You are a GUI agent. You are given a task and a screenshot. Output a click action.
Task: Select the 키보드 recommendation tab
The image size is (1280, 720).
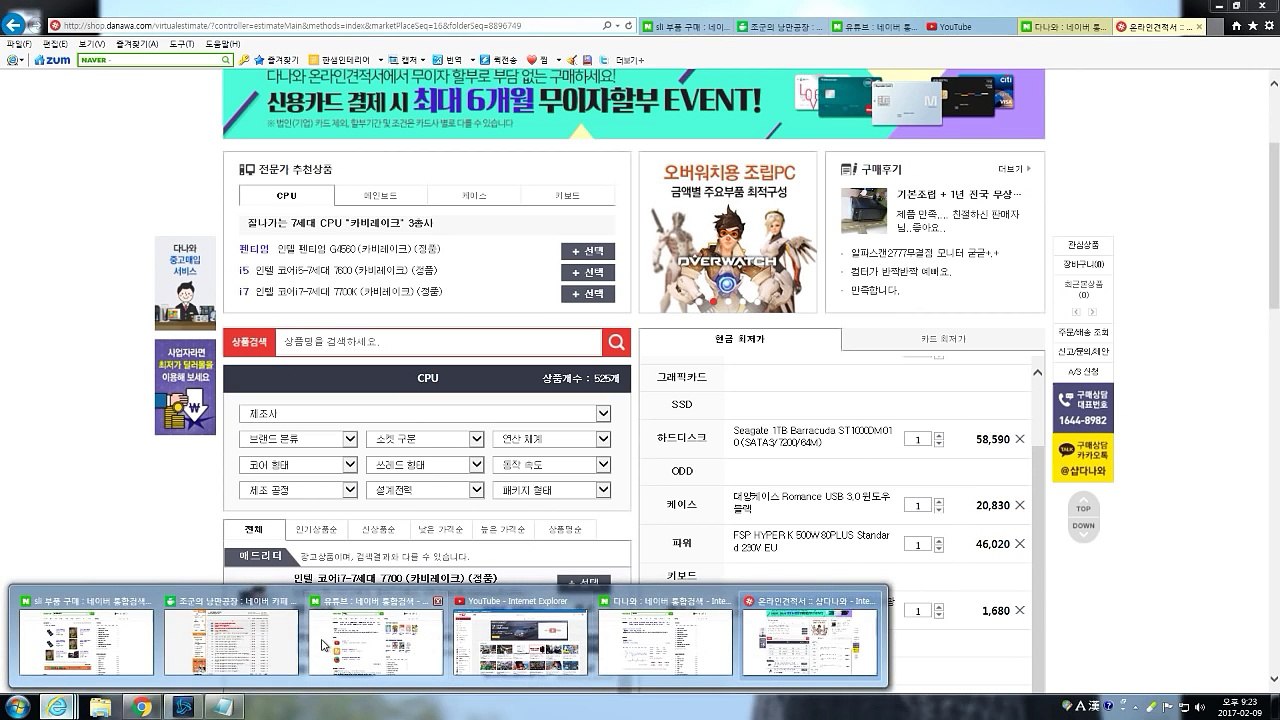pos(567,196)
